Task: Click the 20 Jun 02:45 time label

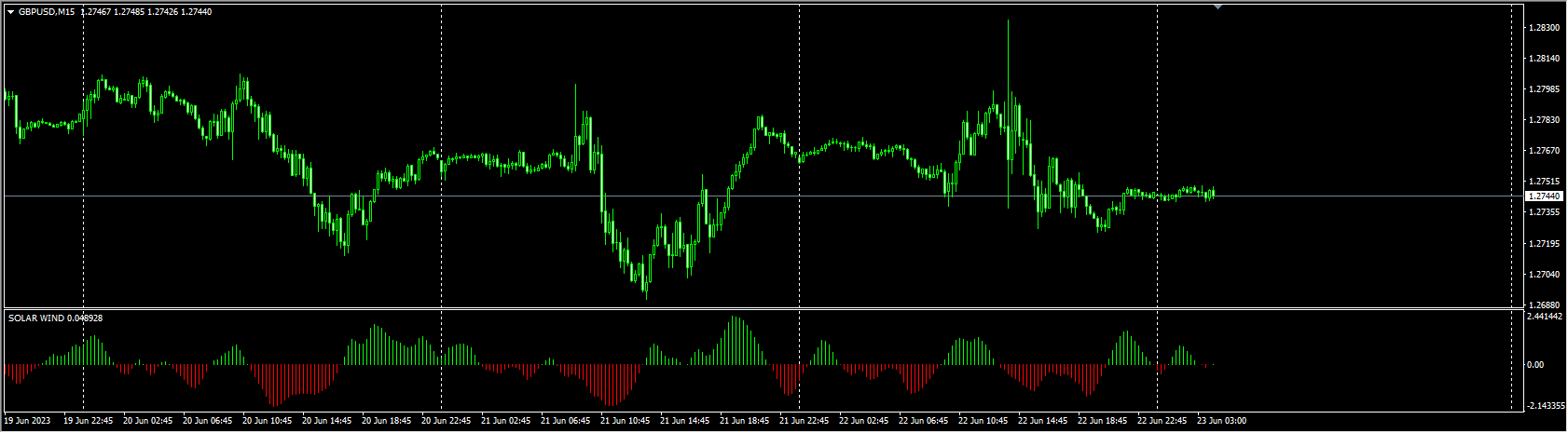Action: pos(148,421)
